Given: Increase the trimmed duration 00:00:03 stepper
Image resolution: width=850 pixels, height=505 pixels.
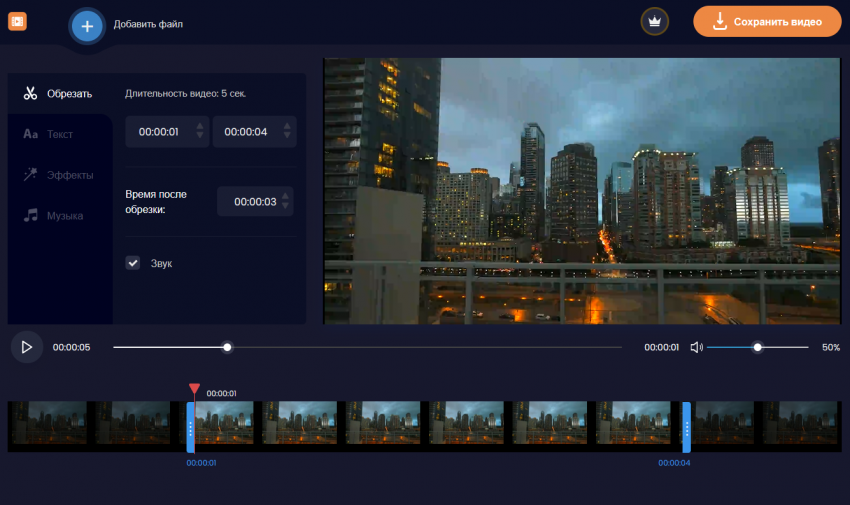Looking at the screenshot, I should pos(285,196).
